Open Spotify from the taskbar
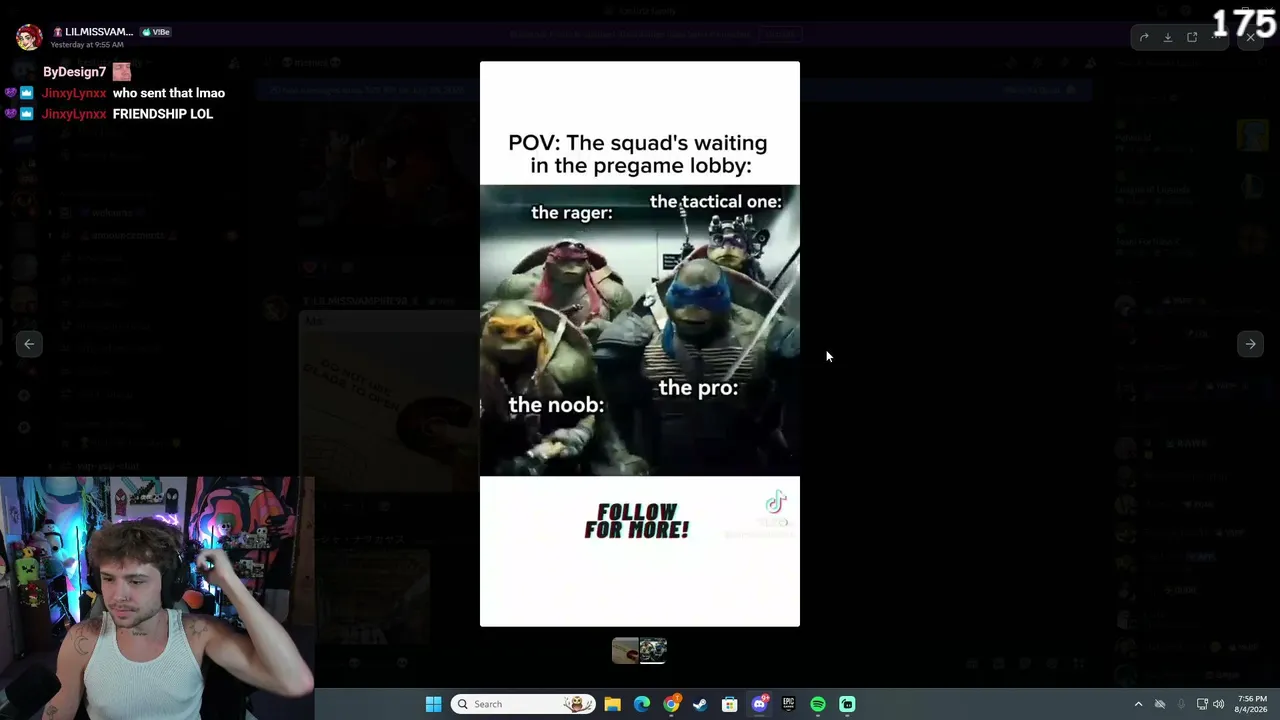This screenshot has width=1280, height=720. pyautogui.click(x=818, y=704)
